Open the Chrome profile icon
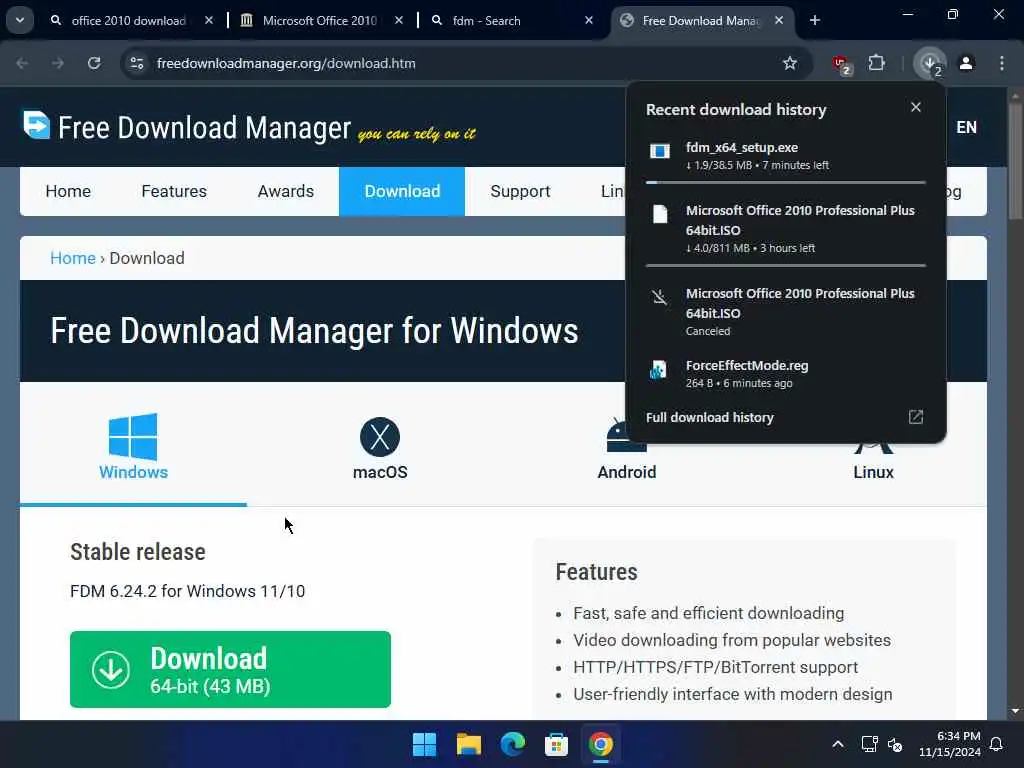The height and width of the screenshot is (768, 1024). (966, 63)
